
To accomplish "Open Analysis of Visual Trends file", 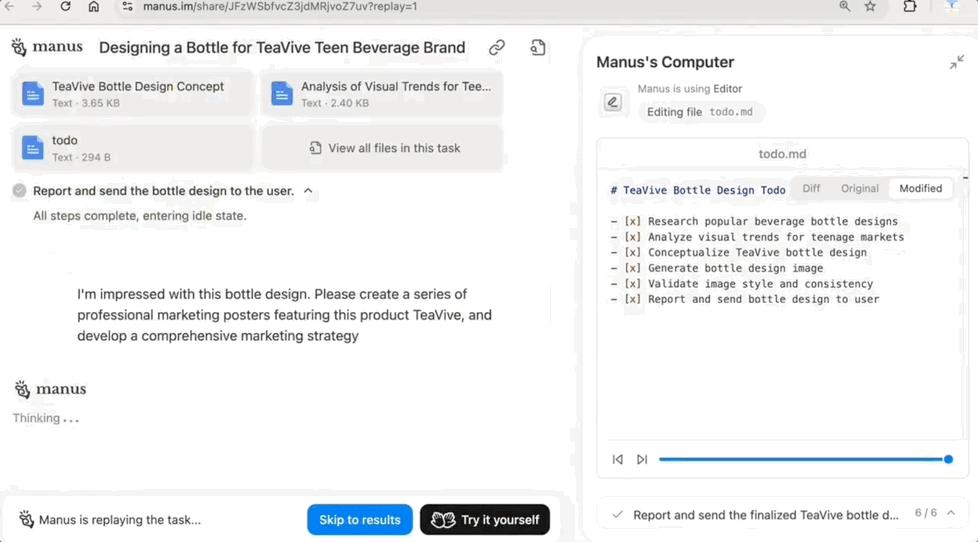I will [x=382, y=94].
